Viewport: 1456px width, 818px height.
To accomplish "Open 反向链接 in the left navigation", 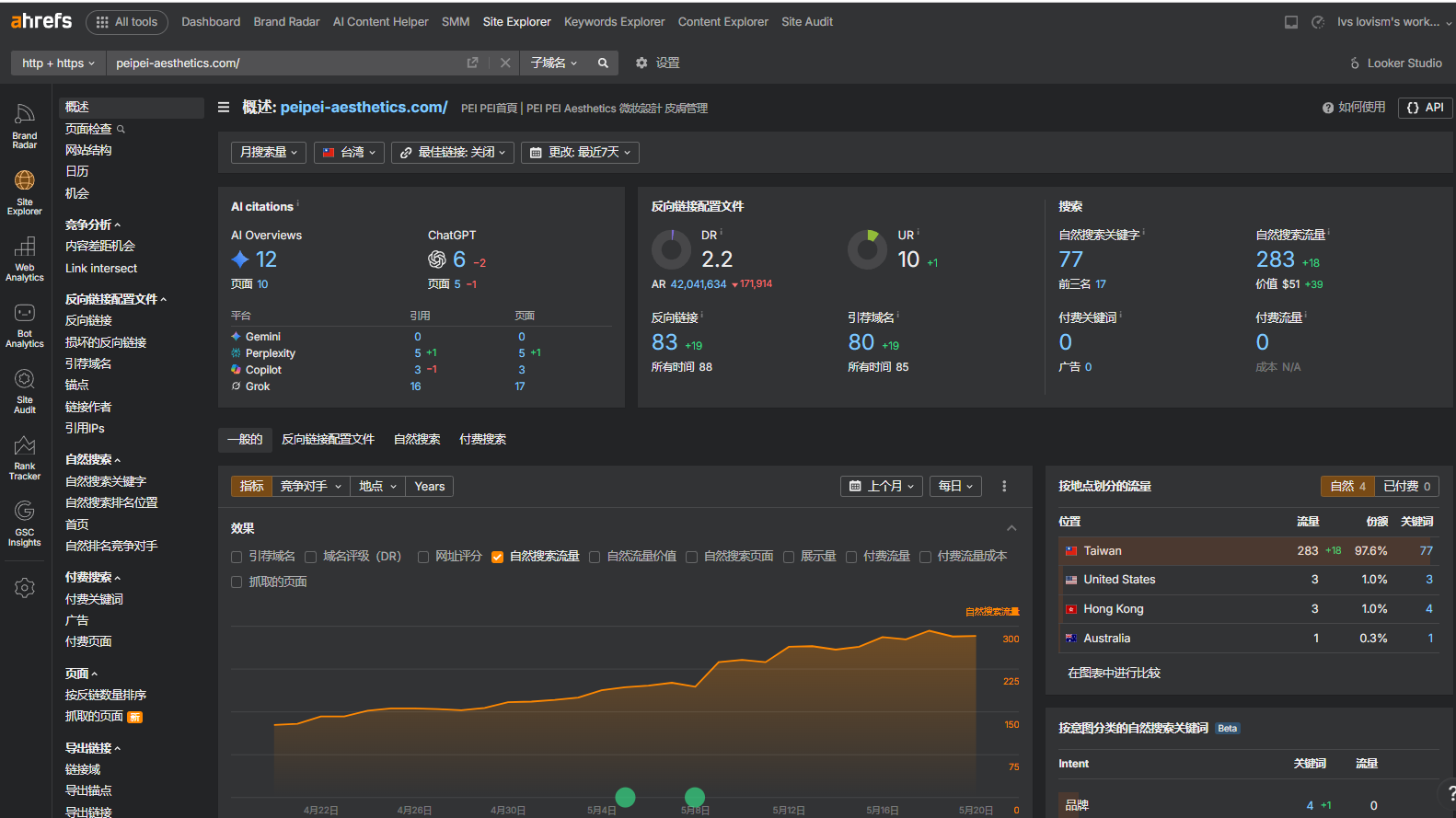I will [x=88, y=320].
